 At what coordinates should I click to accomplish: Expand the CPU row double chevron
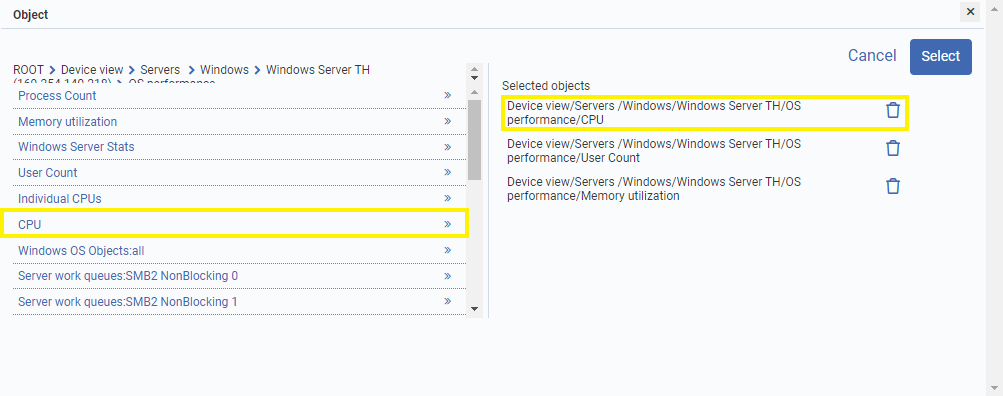coord(448,224)
